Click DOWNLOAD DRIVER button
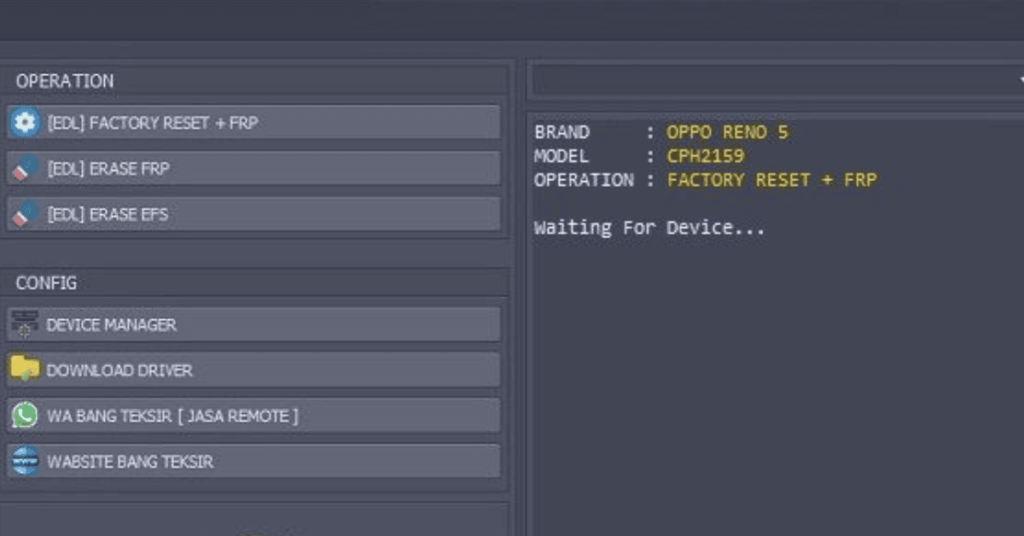 click(254, 370)
